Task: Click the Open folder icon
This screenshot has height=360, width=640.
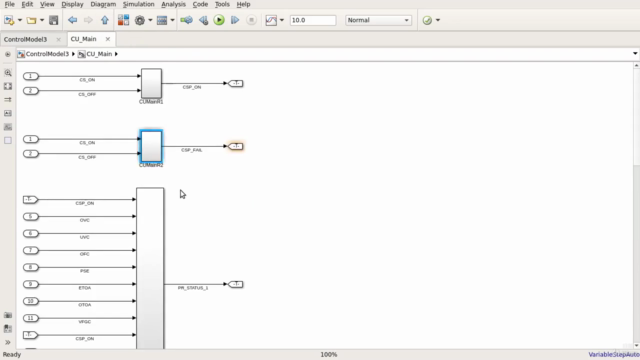Action: pyautogui.click(x=31, y=20)
